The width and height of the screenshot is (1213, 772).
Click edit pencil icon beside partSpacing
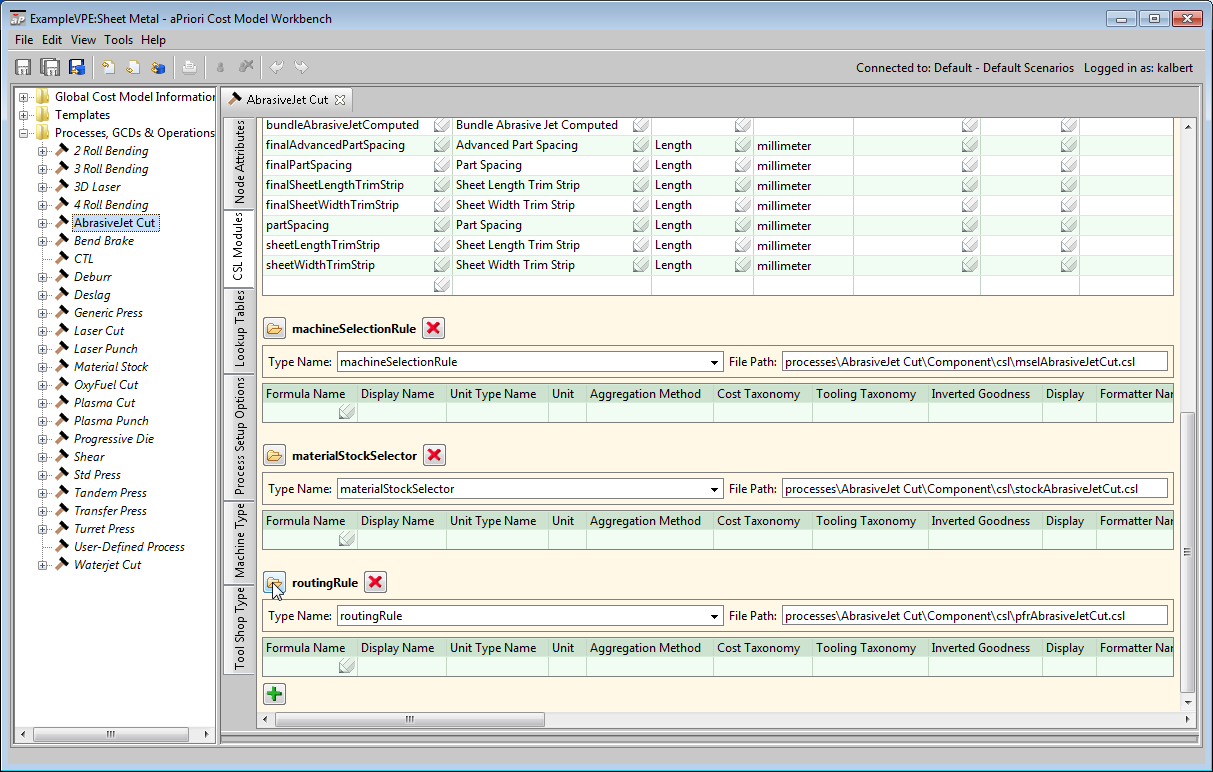click(x=441, y=226)
